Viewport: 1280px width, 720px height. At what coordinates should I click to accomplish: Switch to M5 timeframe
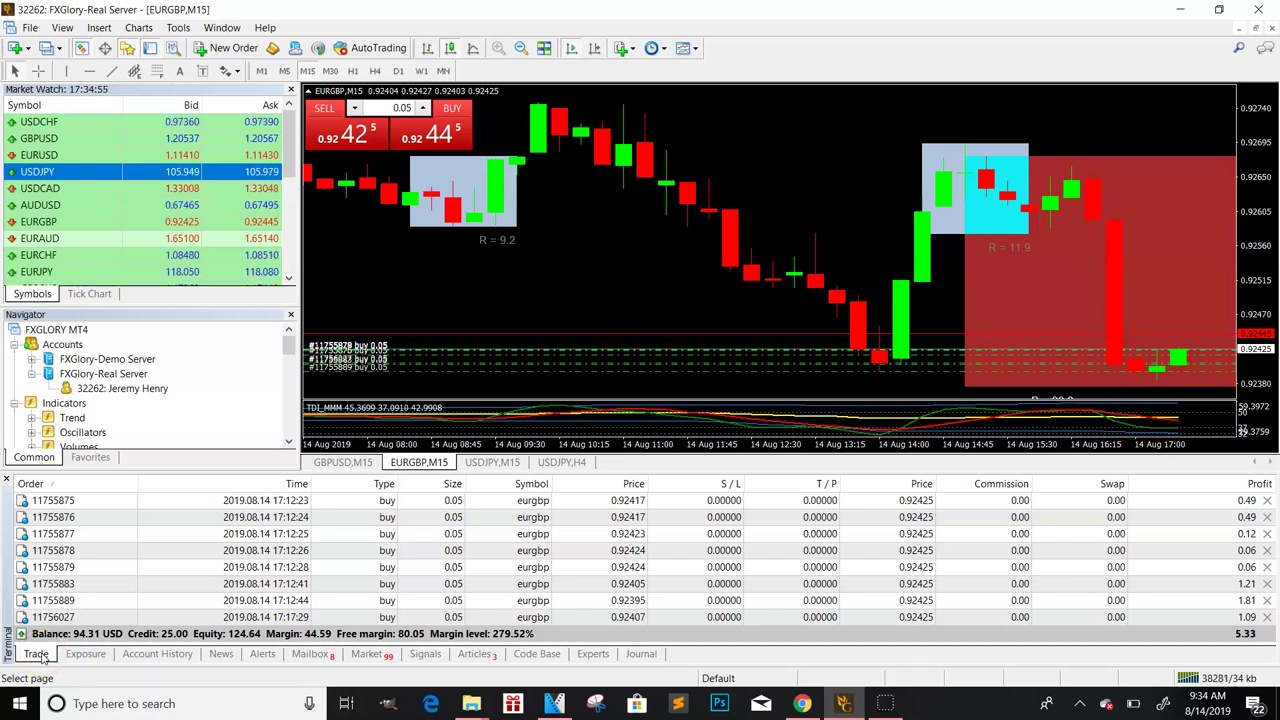284,71
